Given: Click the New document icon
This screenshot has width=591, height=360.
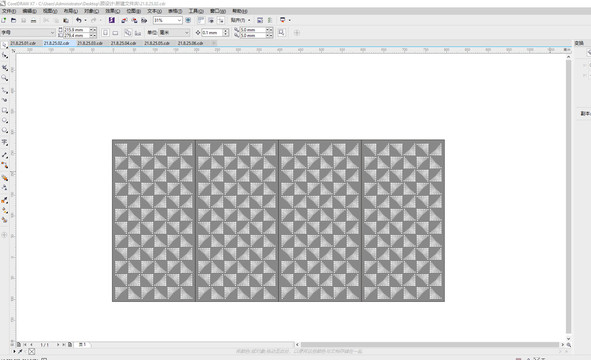Looking at the screenshot, I should tap(4, 20).
